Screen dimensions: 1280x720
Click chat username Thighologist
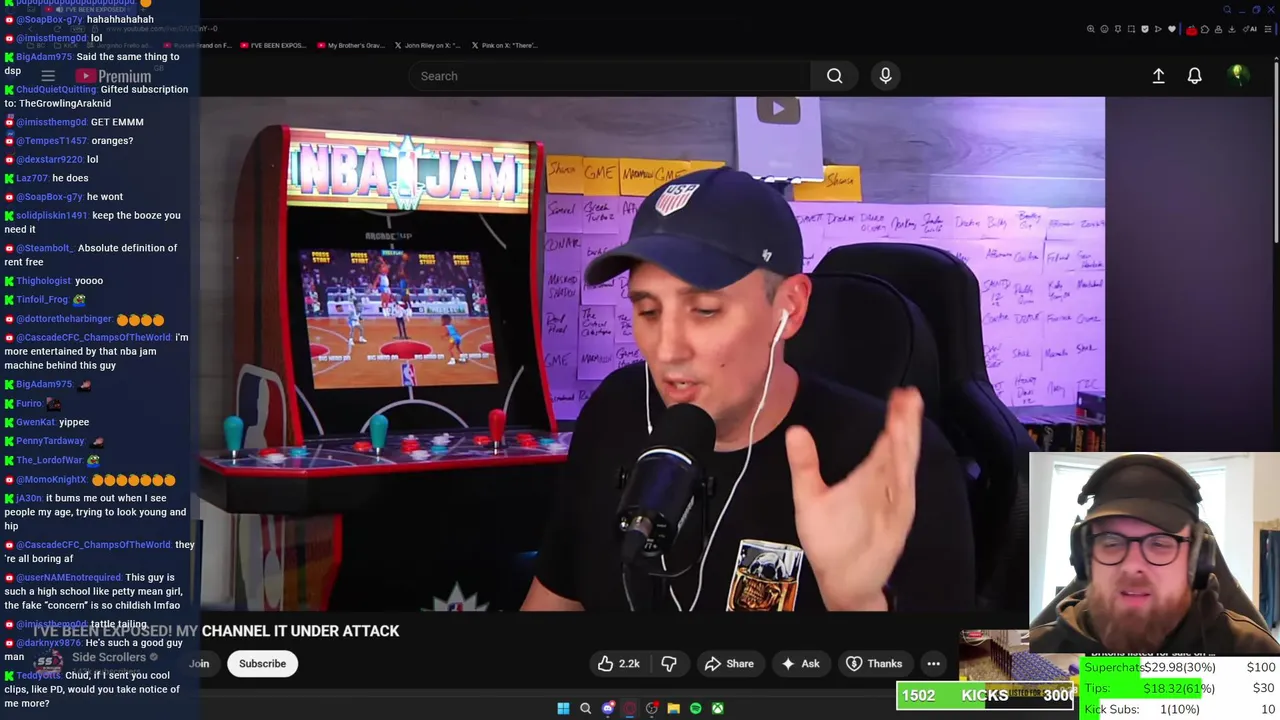coord(44,281)
